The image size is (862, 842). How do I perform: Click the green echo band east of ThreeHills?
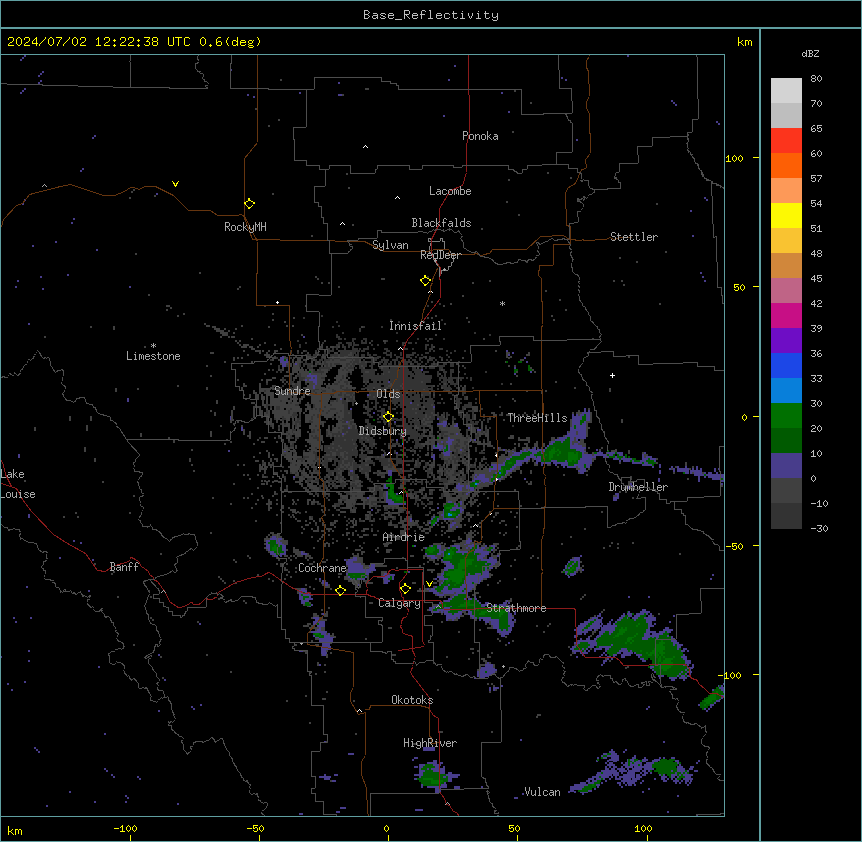(561, 452)
